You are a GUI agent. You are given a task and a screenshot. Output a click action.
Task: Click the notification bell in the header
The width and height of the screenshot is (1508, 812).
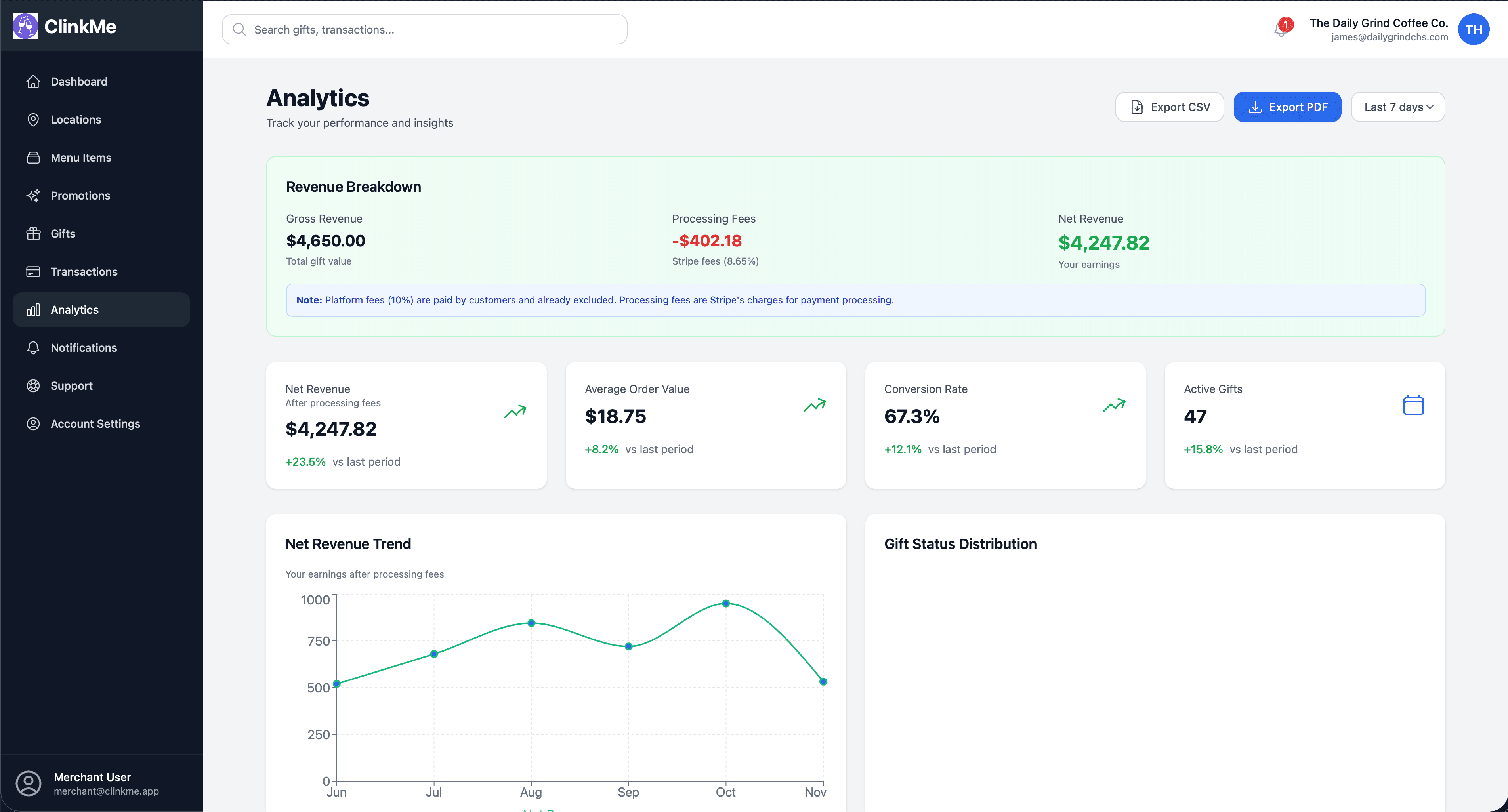1281,29
